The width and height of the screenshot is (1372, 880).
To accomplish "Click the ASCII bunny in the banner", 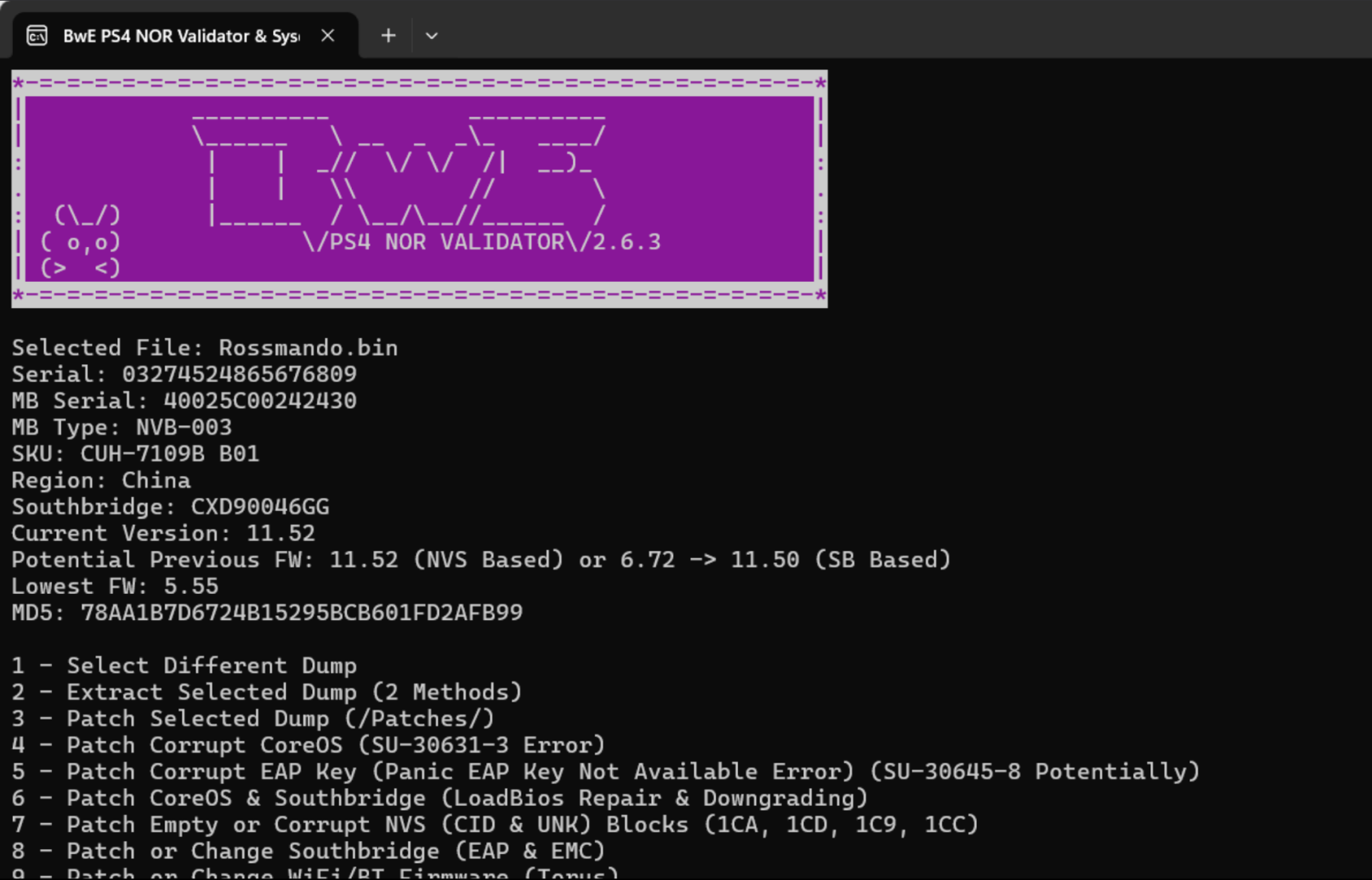I will pos(81,242).
